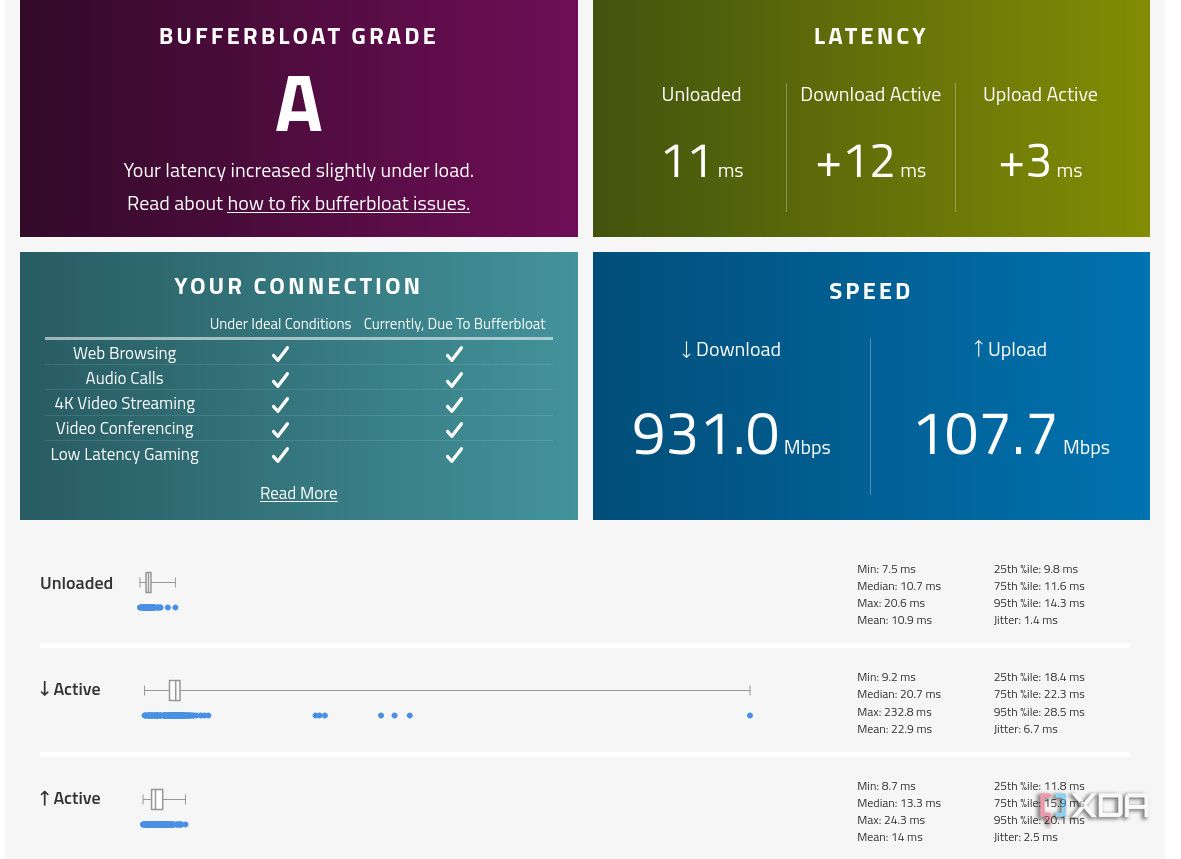Click the 'Audio Calls' row label
The width and height of the screenshot is (1181, 859).
tap(124, 378)
